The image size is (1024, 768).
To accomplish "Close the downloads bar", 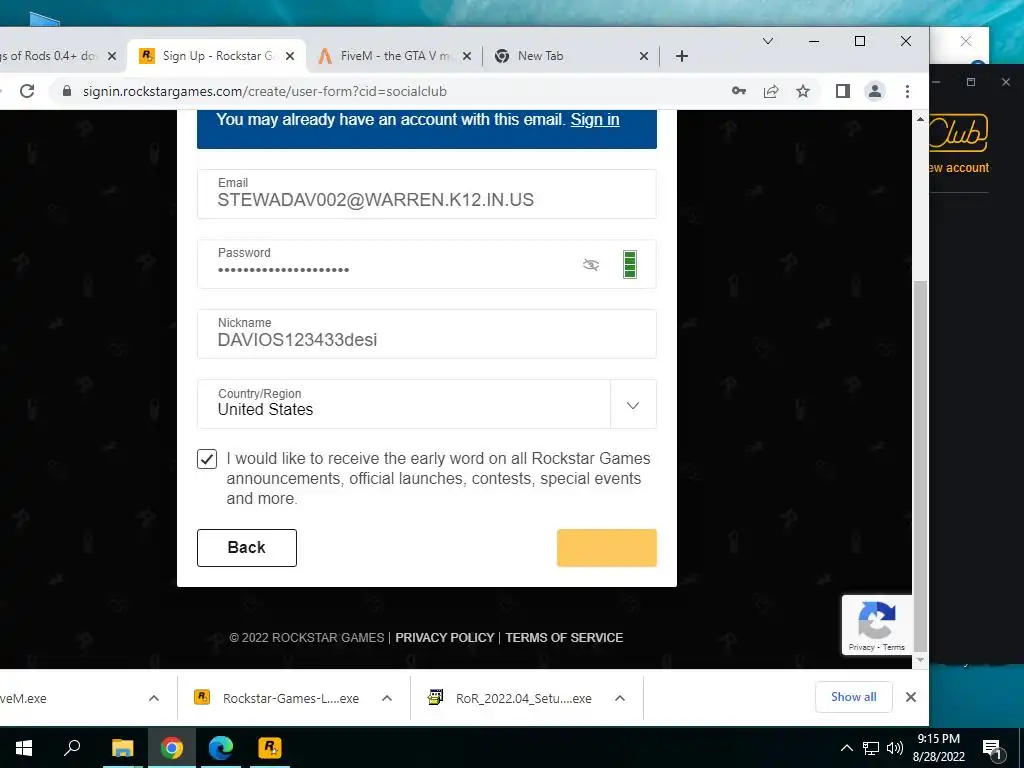I will pos(911,697).
